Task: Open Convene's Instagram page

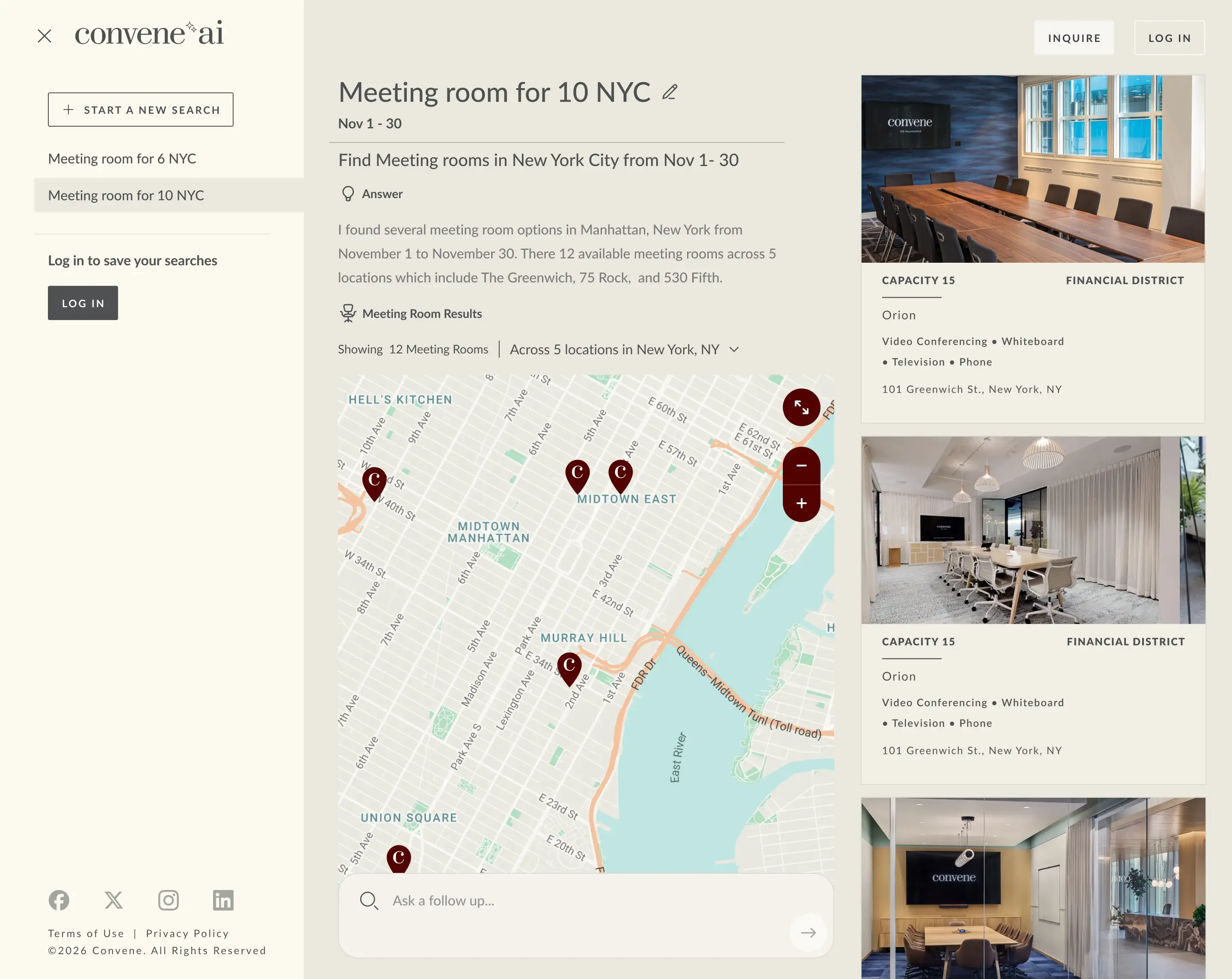Action: (169, 900)
